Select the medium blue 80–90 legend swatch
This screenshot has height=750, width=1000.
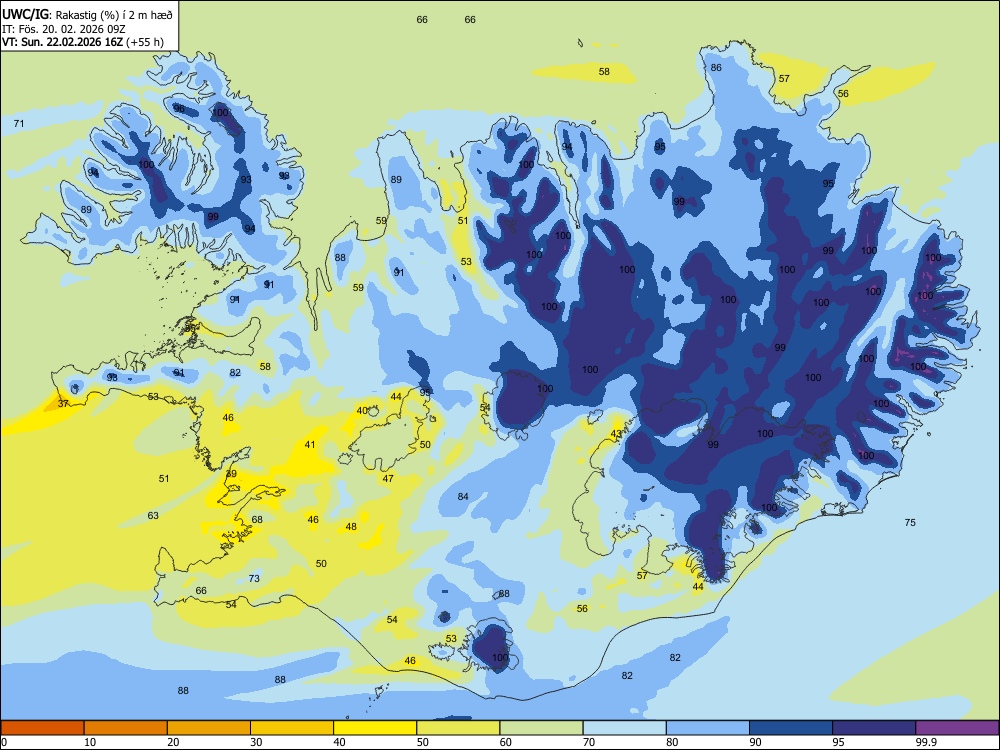click(708, 728)
